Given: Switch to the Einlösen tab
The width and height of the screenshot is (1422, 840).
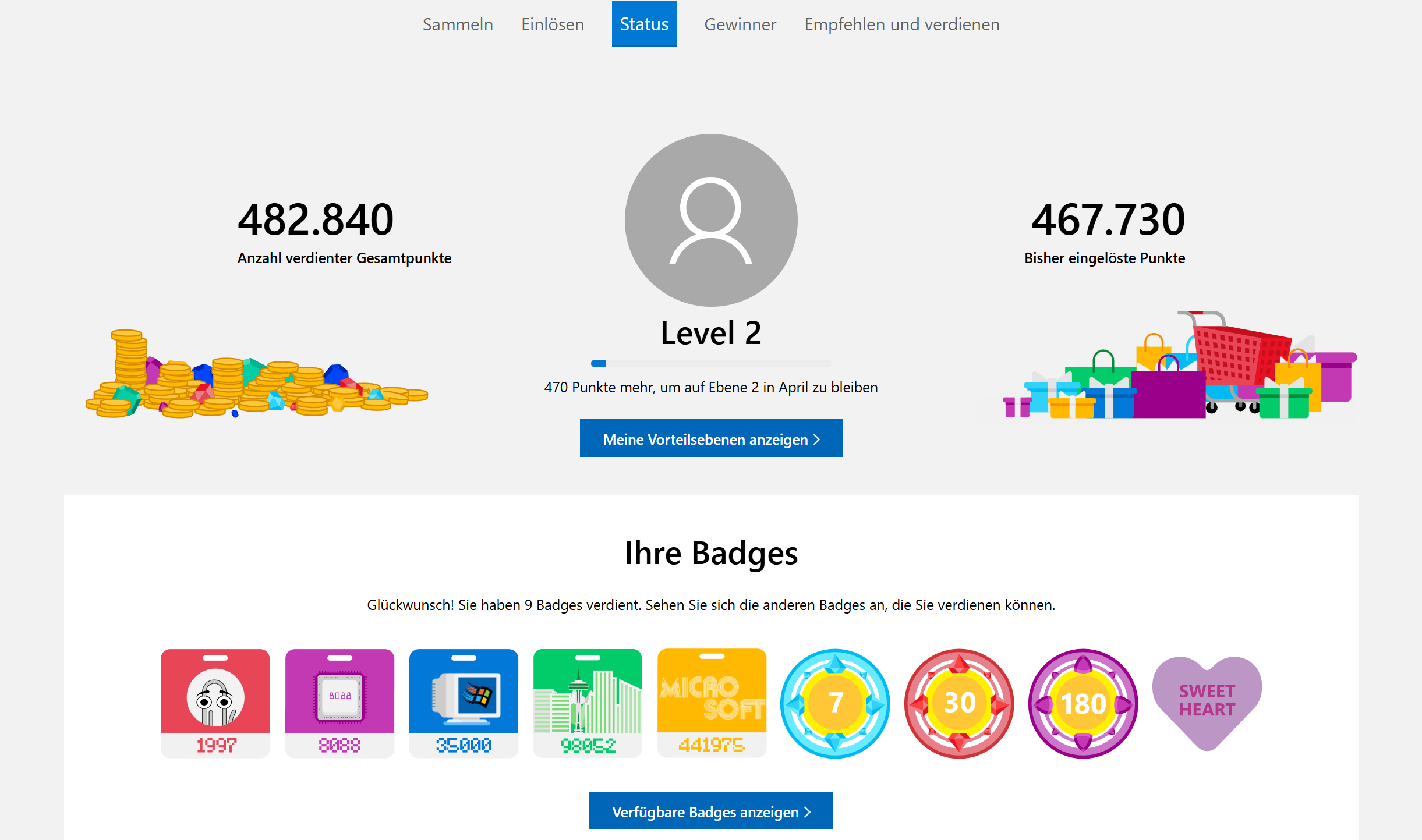Looking at the screenshot, I should (x=553, y=24).
